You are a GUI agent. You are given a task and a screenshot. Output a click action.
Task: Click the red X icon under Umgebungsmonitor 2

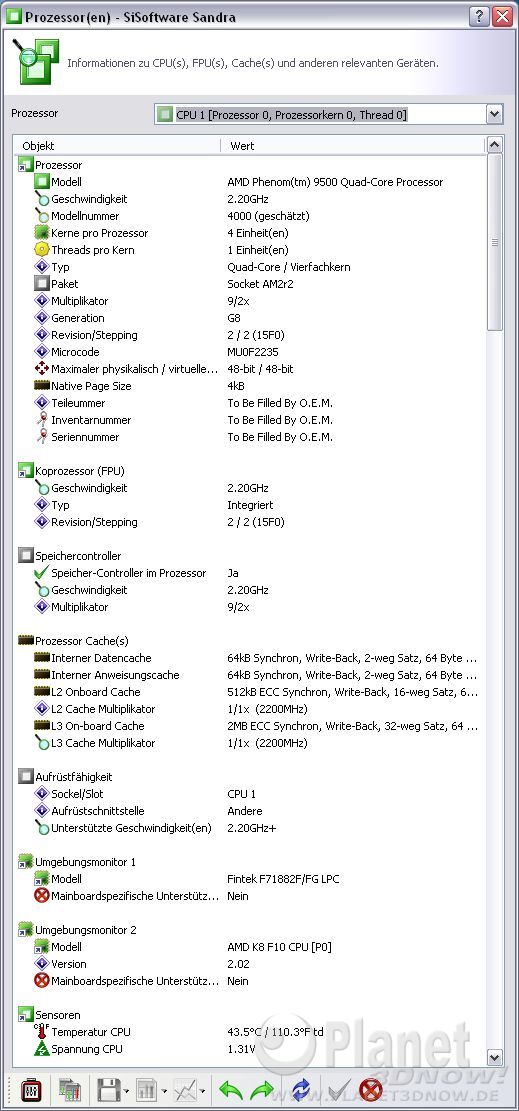coord(41,981)
